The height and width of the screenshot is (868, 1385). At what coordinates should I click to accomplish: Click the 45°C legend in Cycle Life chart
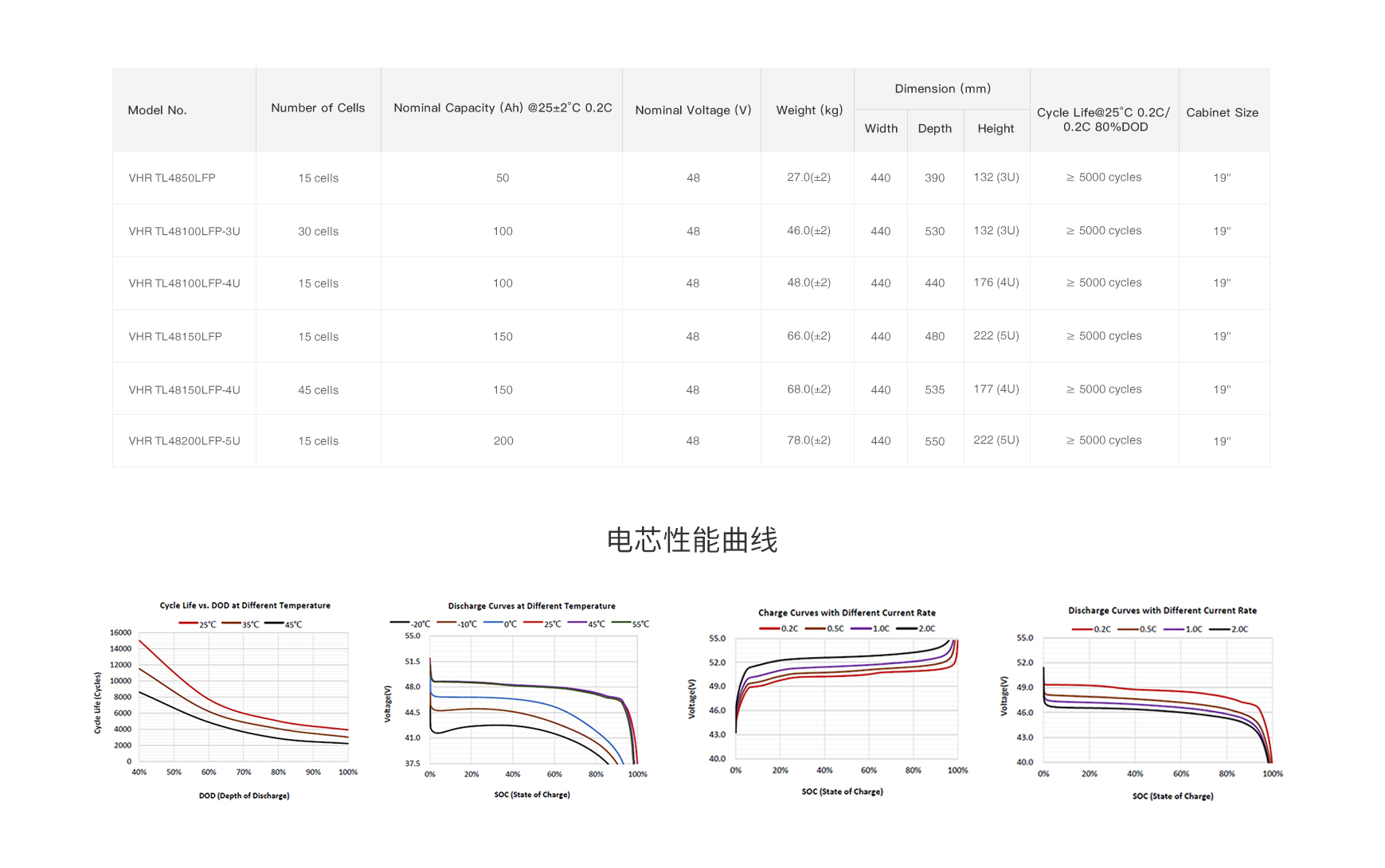(x=284, y=624)
